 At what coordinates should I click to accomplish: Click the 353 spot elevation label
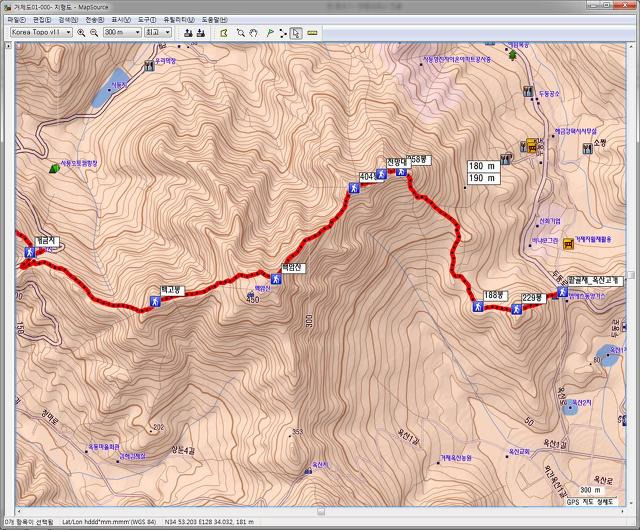298,432
